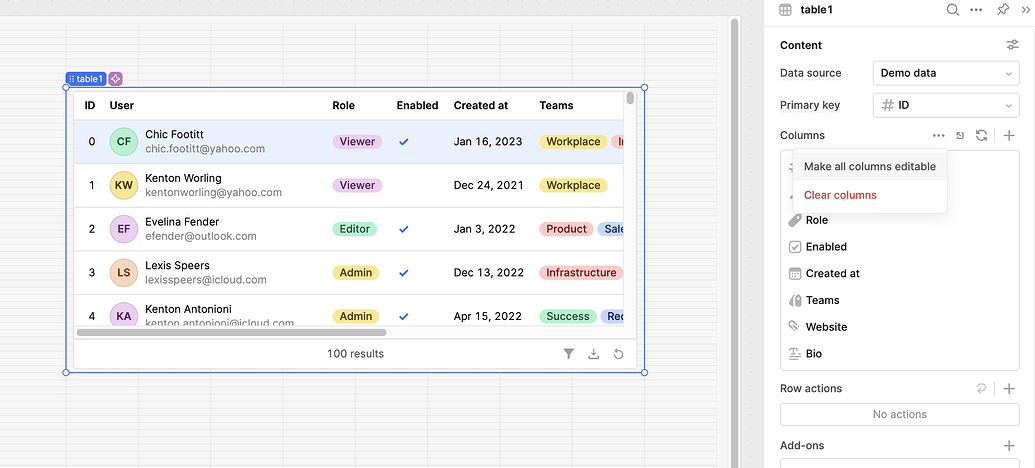
Task: Click the table icon beside table1 title
Action: 785,10
